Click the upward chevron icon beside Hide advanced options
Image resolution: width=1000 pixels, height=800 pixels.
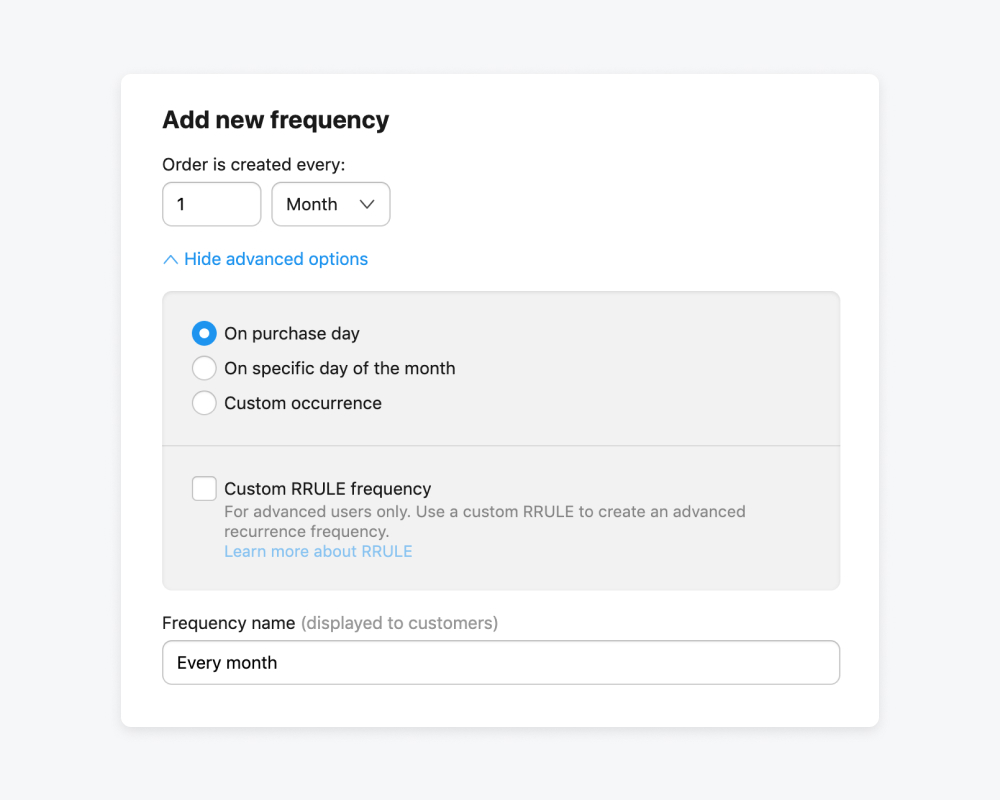tap(170, 259)
